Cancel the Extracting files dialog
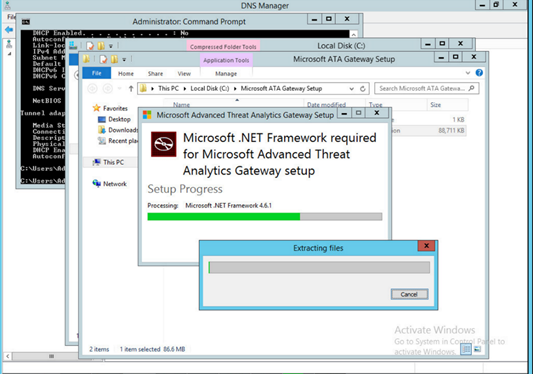 point(409,294)
